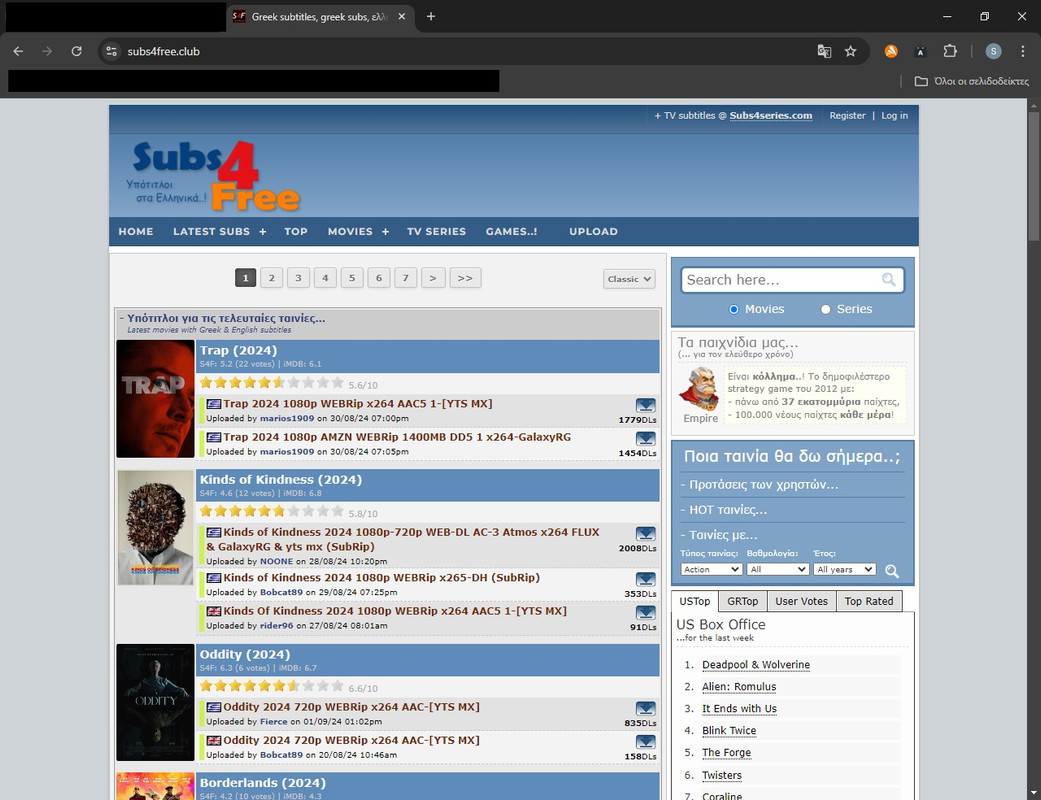Rate Kinds of Kindness using its star bar
This screenshot has height=800, width=1041.
point(272,511)
